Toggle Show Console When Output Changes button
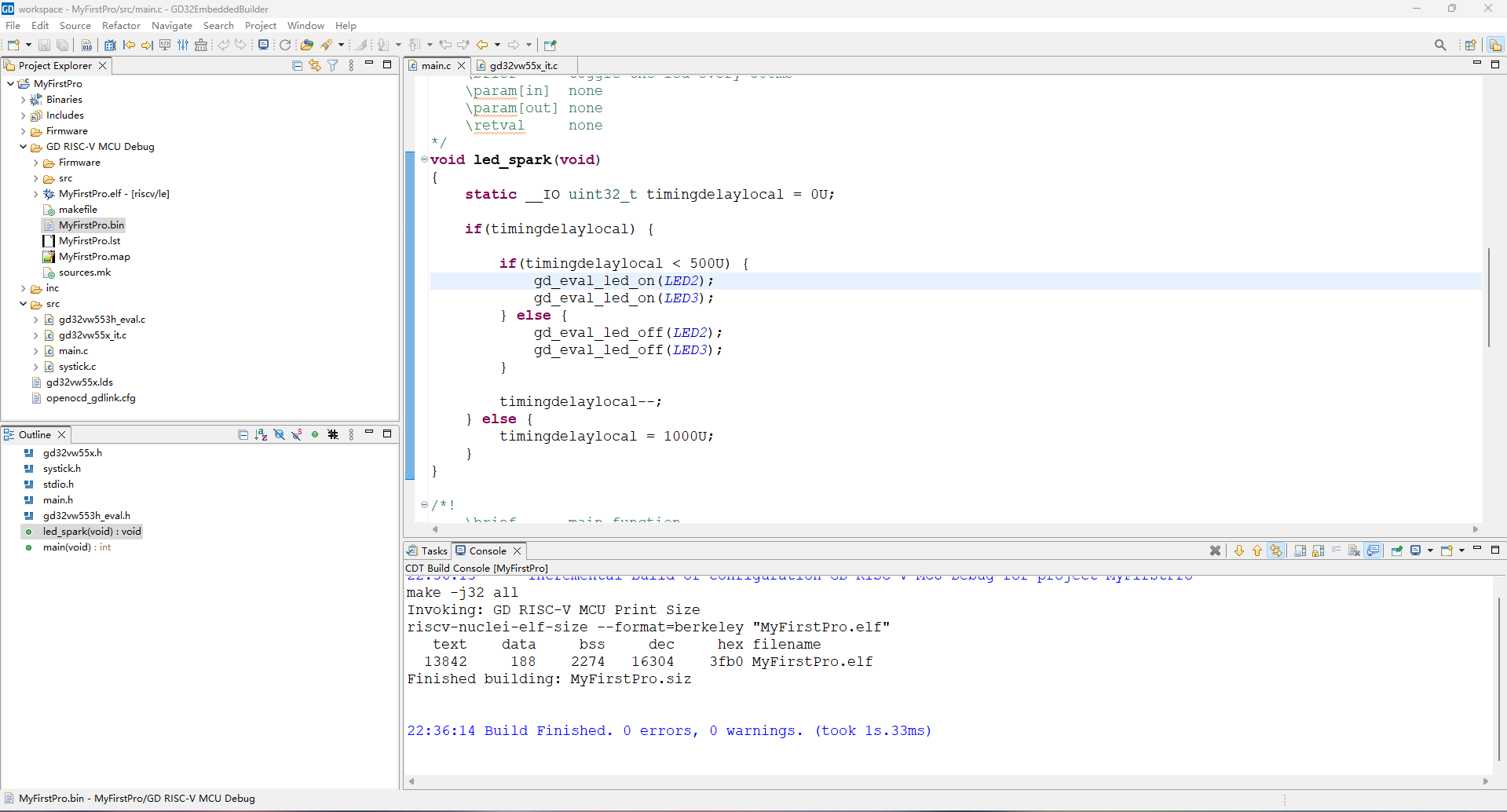This screenshot has height=812, width=1507. (x=1373, y=551)
